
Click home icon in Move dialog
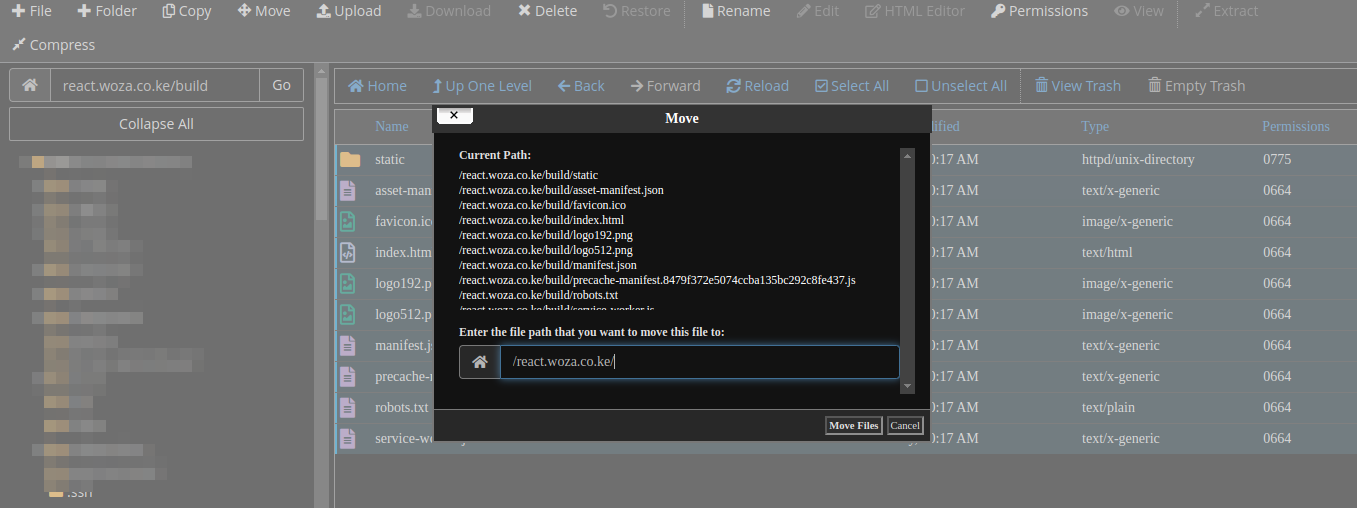point(480,362)
